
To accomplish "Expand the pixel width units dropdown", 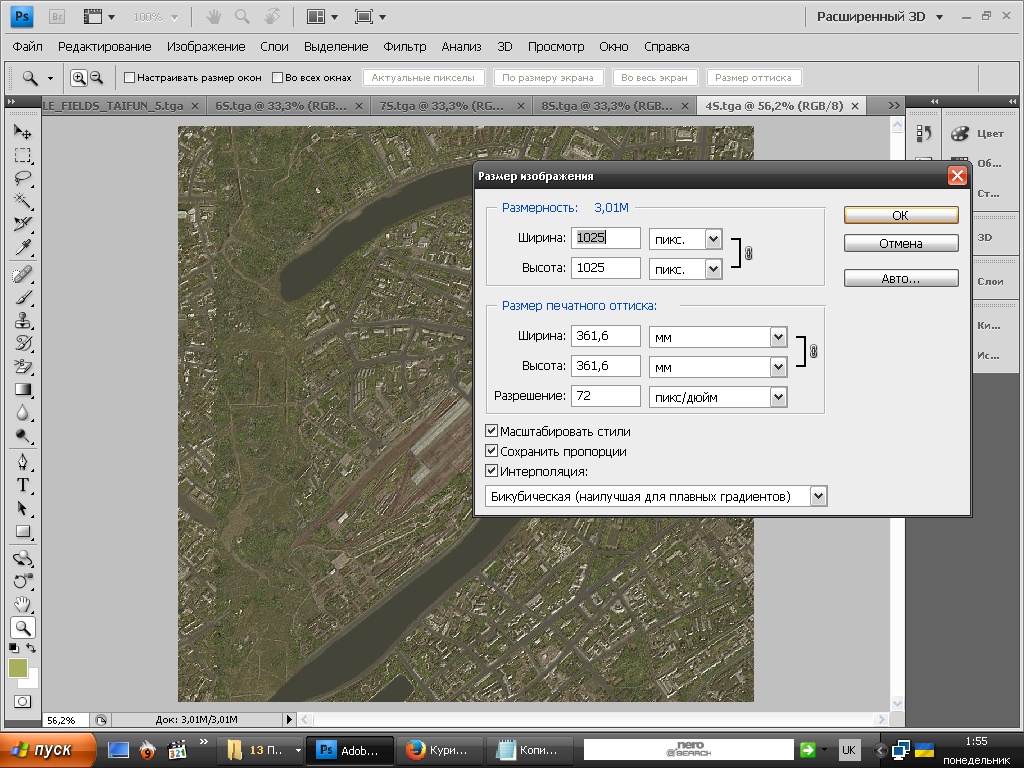I will (x=713, y=239).
